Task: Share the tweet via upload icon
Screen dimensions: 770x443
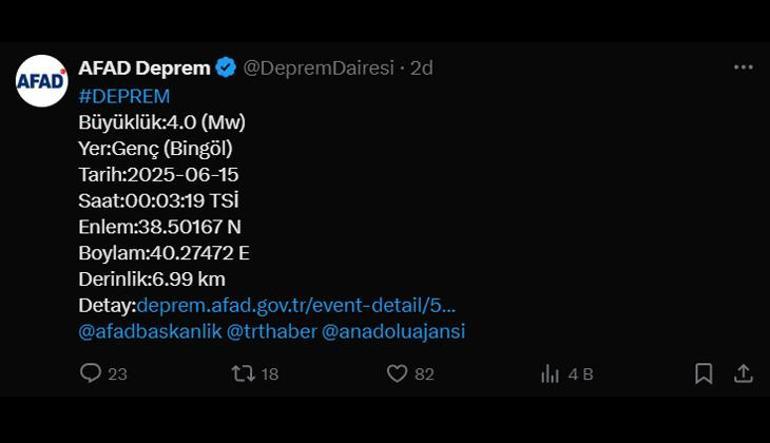Action: point(743,374)
